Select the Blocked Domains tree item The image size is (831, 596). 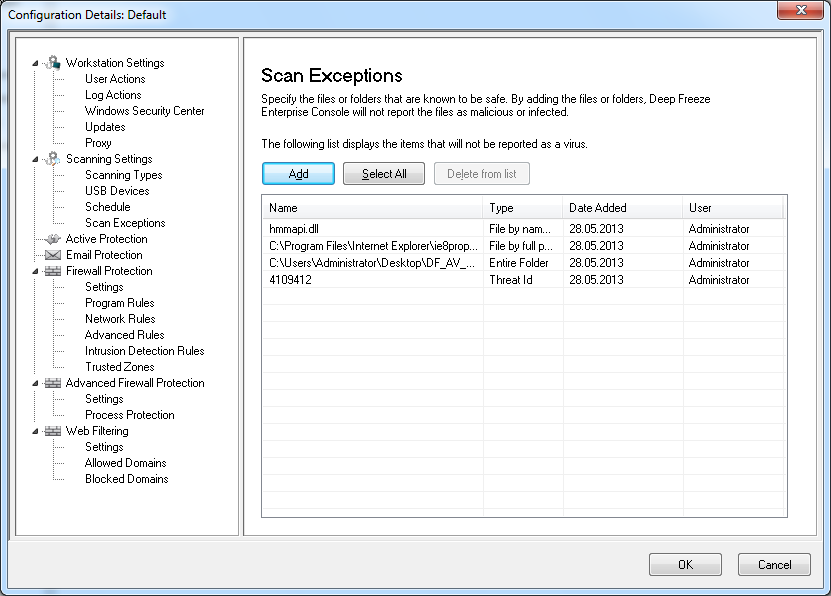(x=126, y=479)
